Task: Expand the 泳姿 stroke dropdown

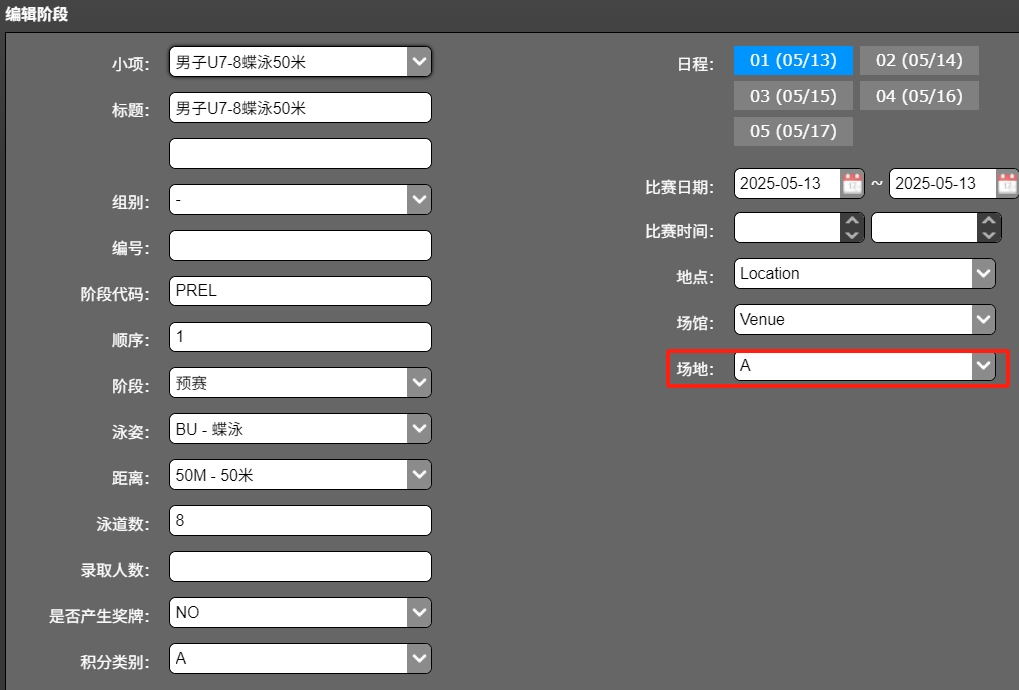Action: 419,429
